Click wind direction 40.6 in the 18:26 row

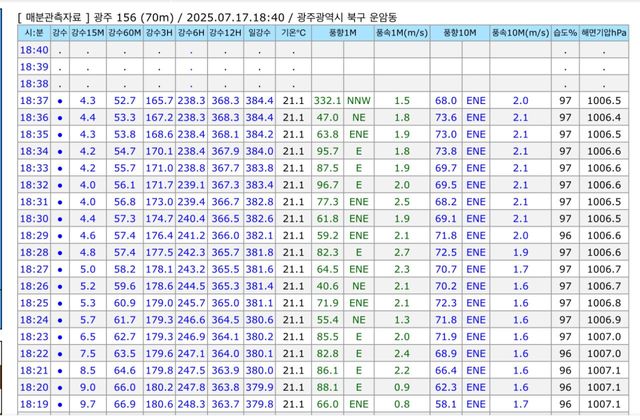pos(327,286)
